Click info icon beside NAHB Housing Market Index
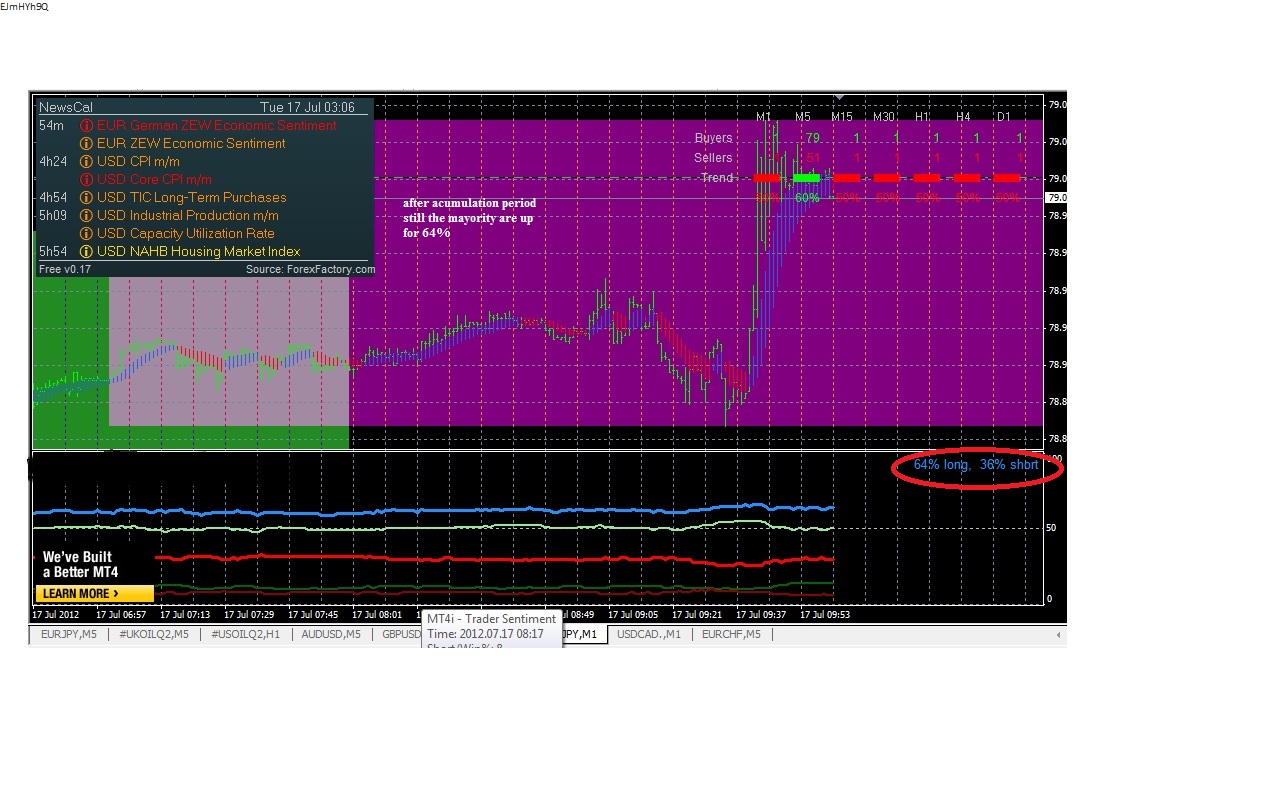Viewport: 1280px width, 800px height. tap(87, 252)
